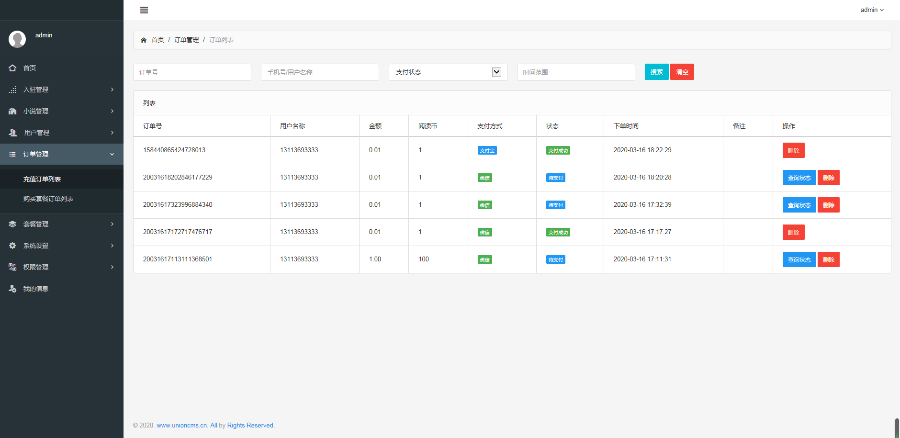Expand the 系统设置 sidebar submenu arrow

(112, 246)
